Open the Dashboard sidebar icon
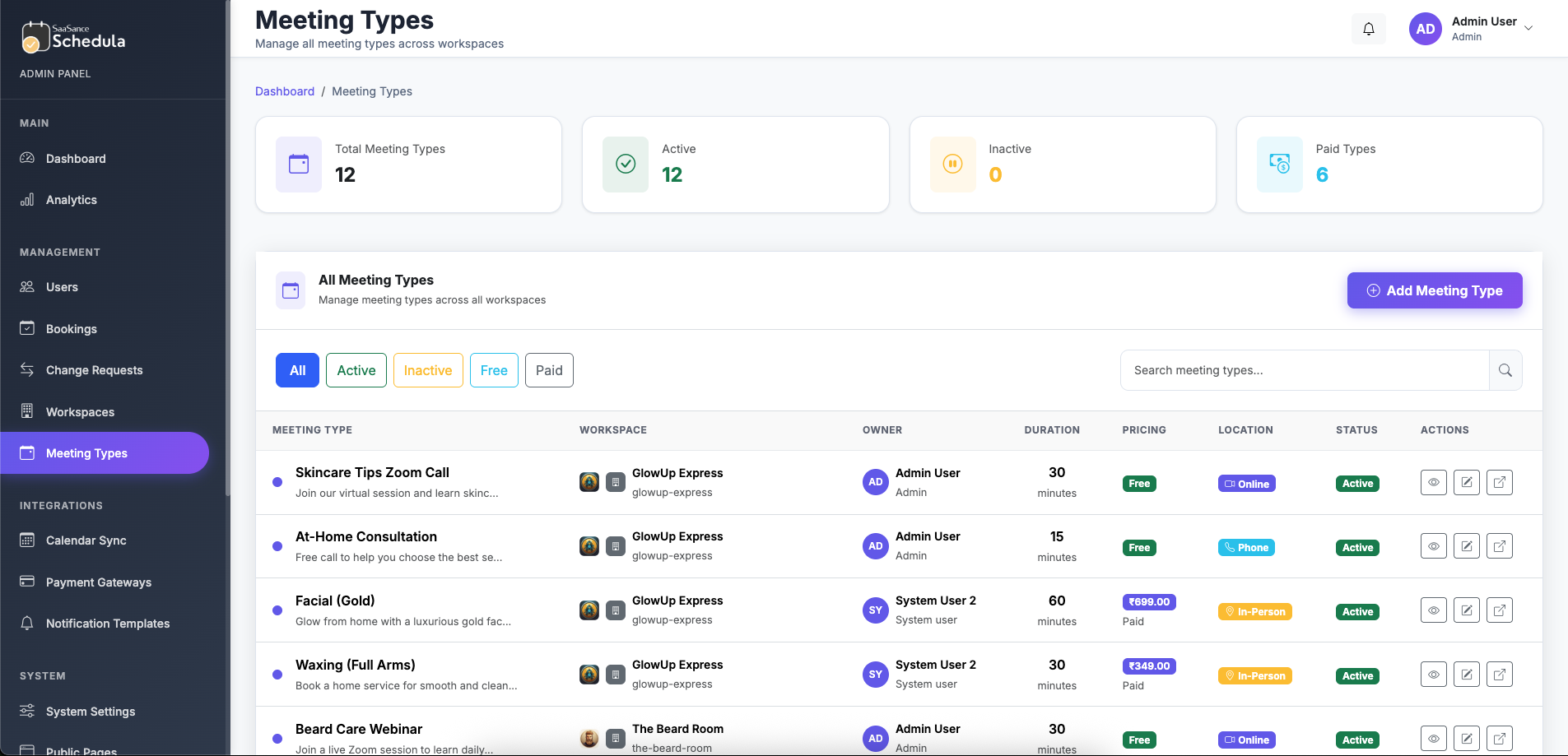 point(27,158)
